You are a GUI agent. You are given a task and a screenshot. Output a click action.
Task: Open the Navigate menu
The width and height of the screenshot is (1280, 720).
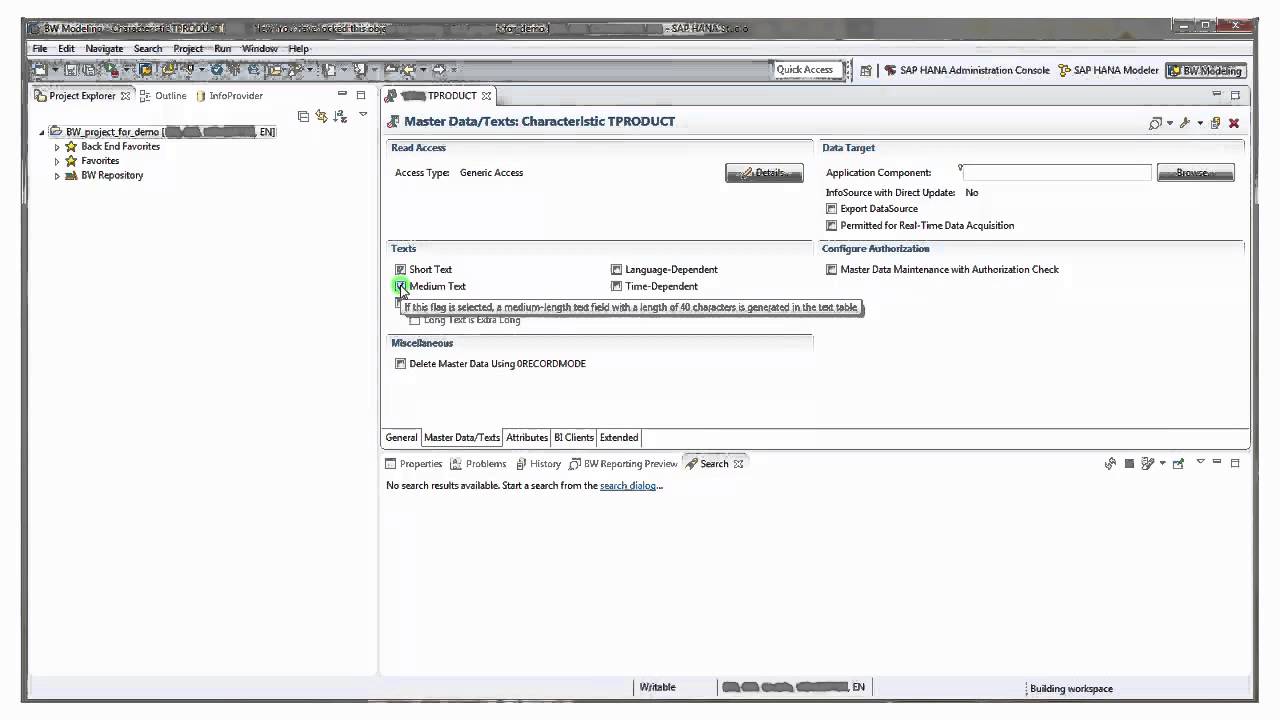coord(104,48)
